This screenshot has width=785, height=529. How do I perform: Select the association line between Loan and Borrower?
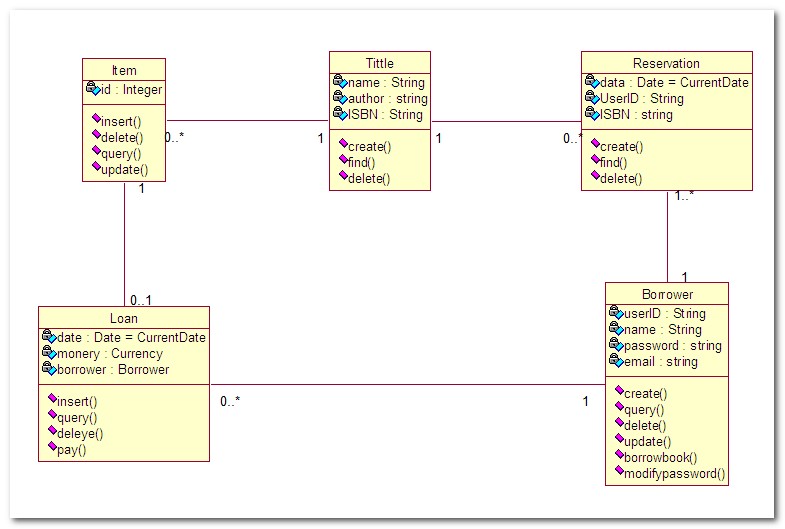(408, 385)
